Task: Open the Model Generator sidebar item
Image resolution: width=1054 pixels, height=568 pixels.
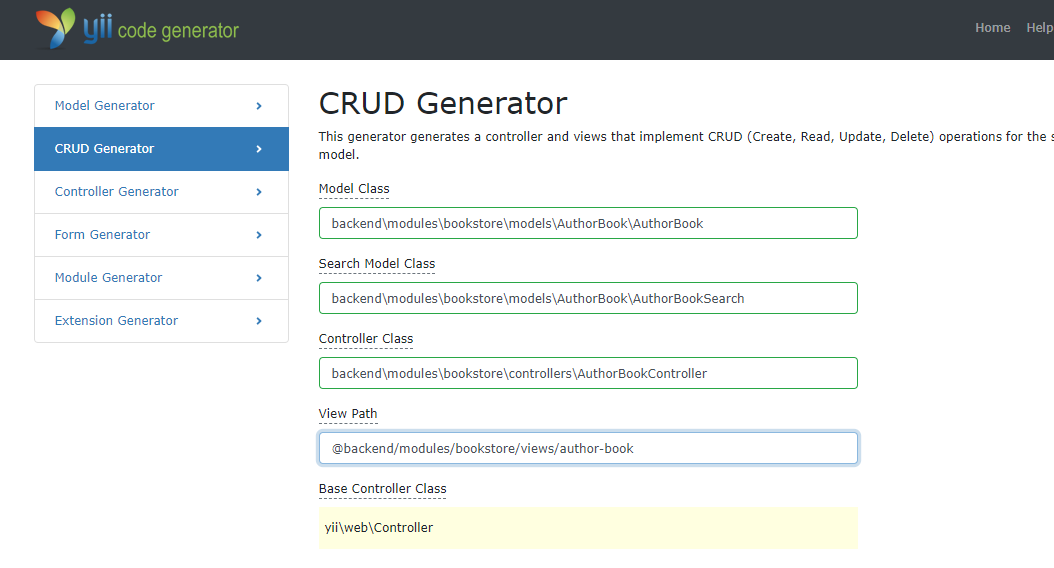Action: click(161, 106)
